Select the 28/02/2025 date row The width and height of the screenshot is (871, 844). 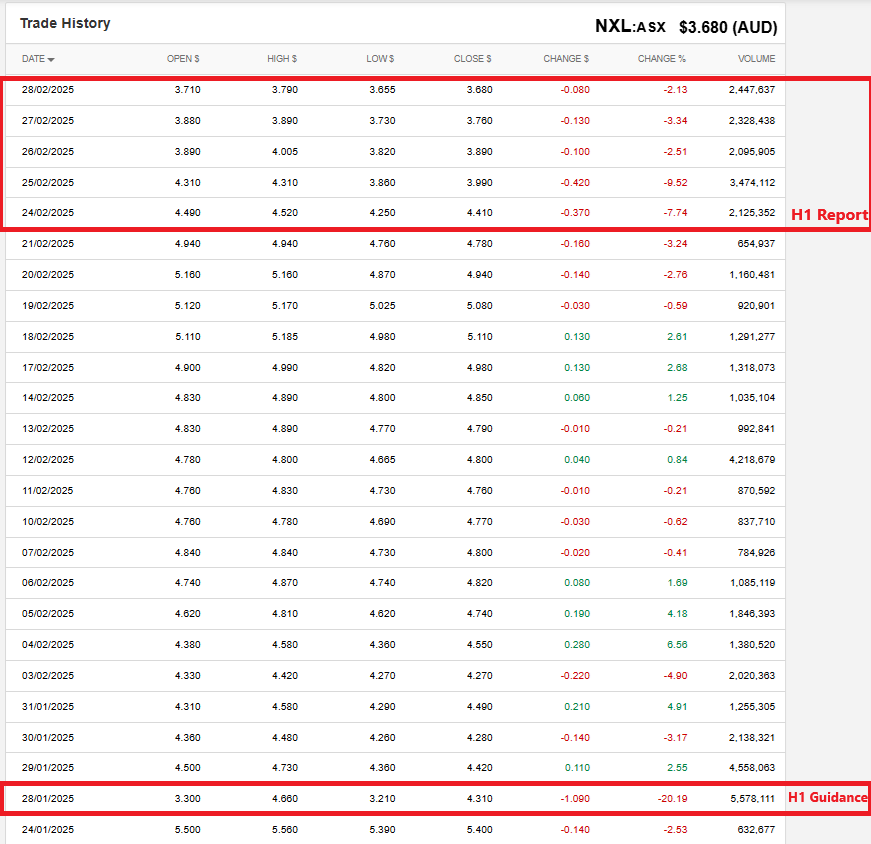click(x=48, y=90)
